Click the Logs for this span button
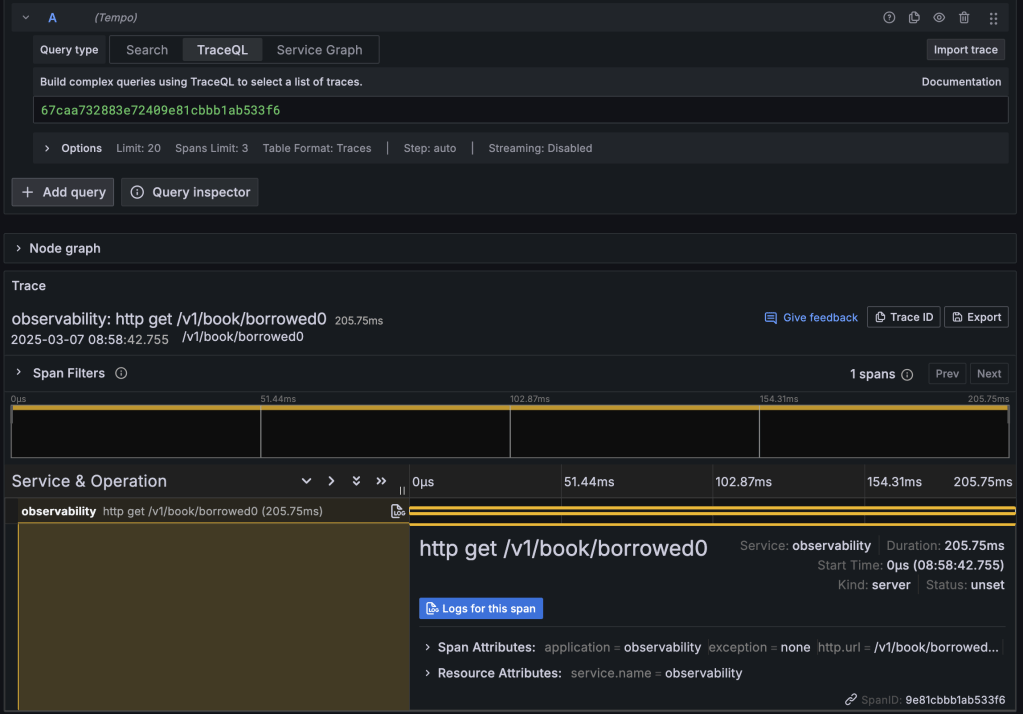Screen dimensions: 1023x714 (x=481, y=608)
